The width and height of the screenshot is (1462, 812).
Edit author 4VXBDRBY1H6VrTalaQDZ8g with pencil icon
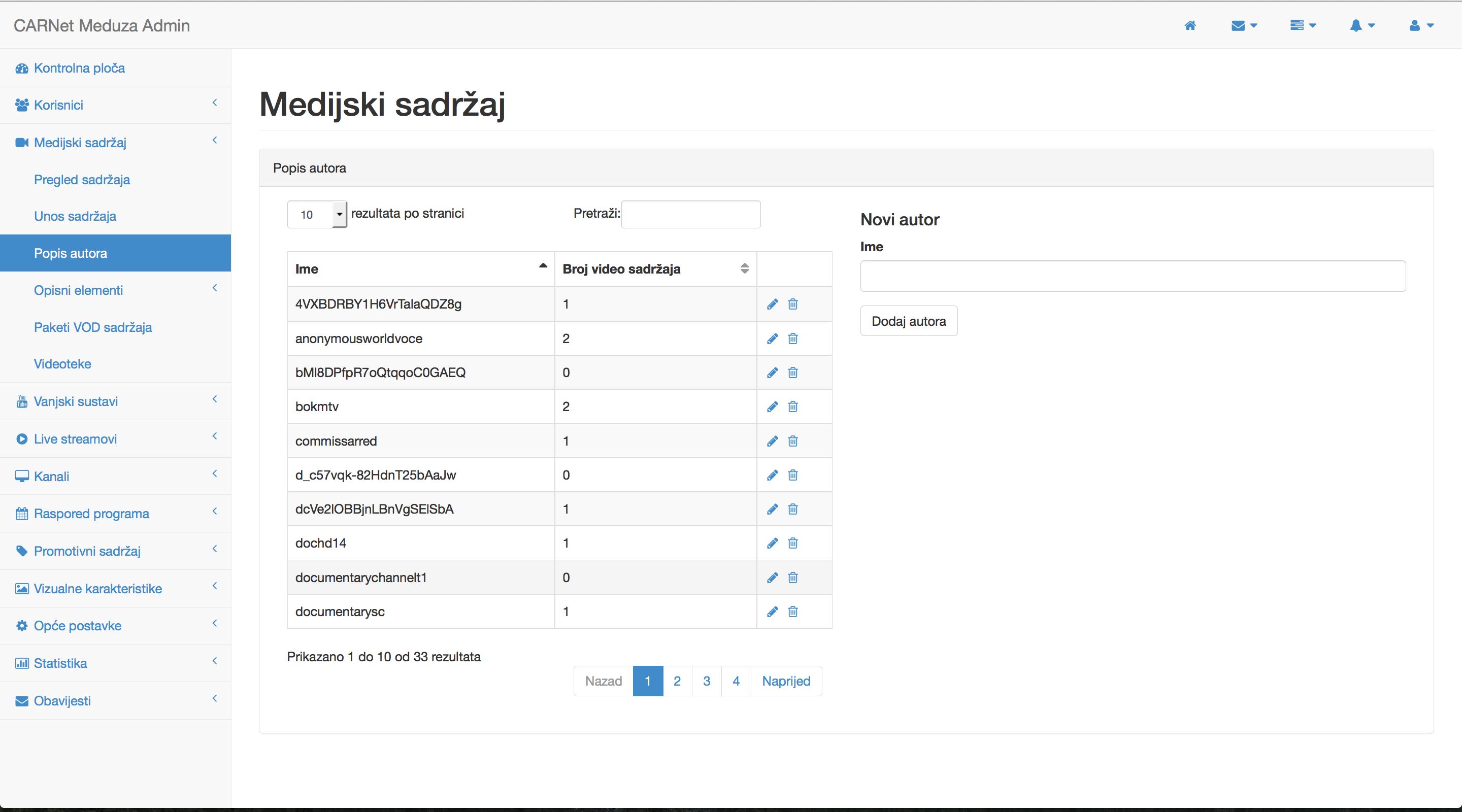773,304
